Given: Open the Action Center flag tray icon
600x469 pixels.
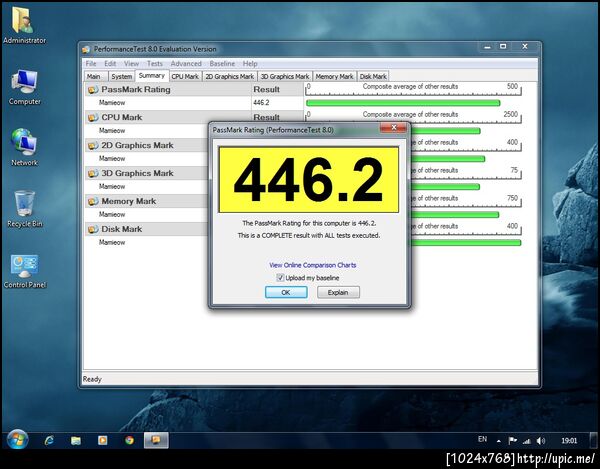Looking at the screenshot, I should pos(513,441).
